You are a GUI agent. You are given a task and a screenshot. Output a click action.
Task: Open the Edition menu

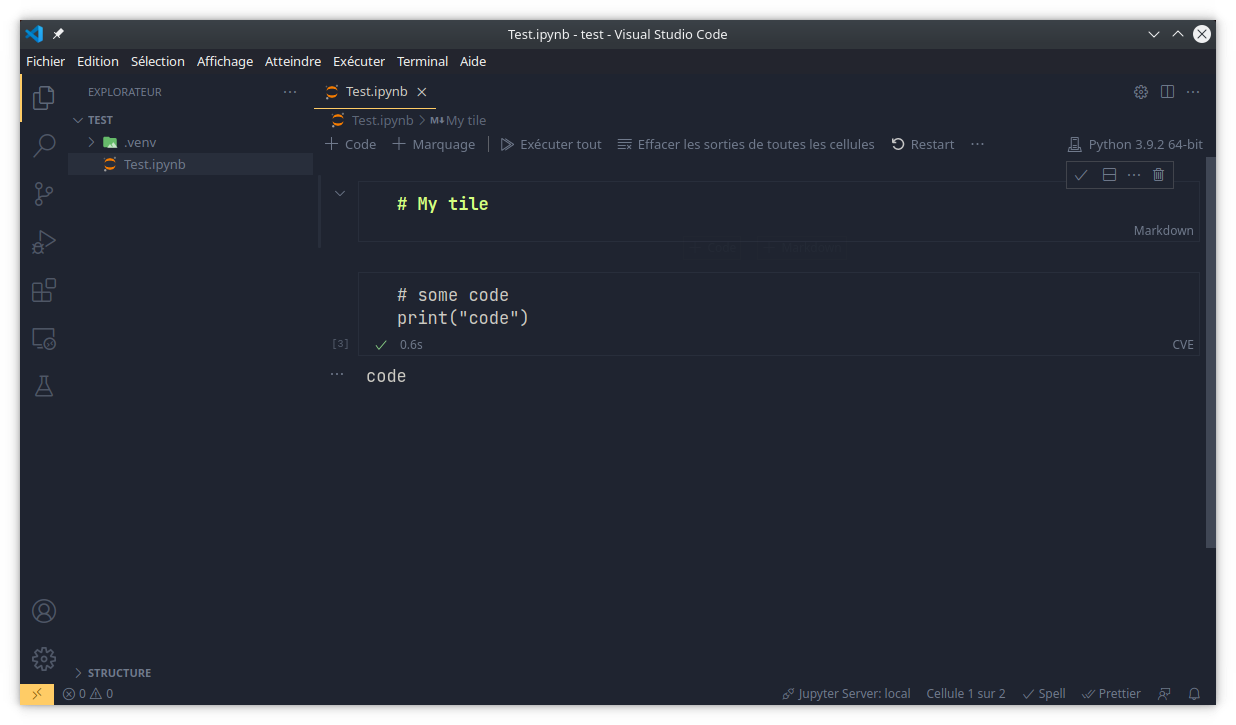tap(98, 61)
